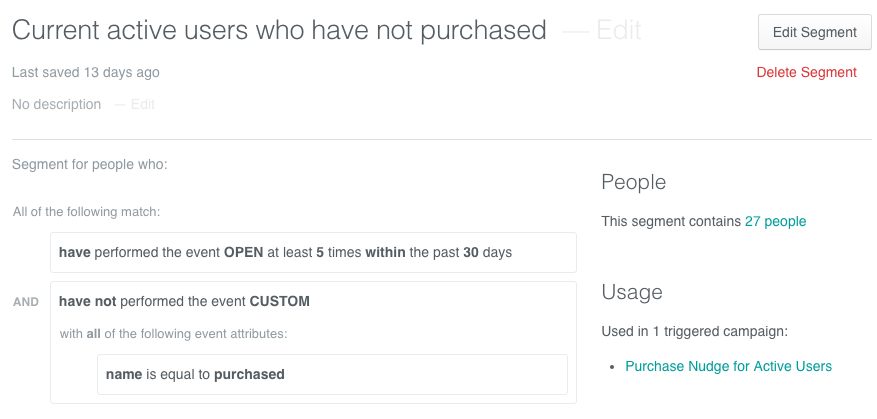
Task: Click the Used in 1 triggered campaign text
Action: point(694,331)
